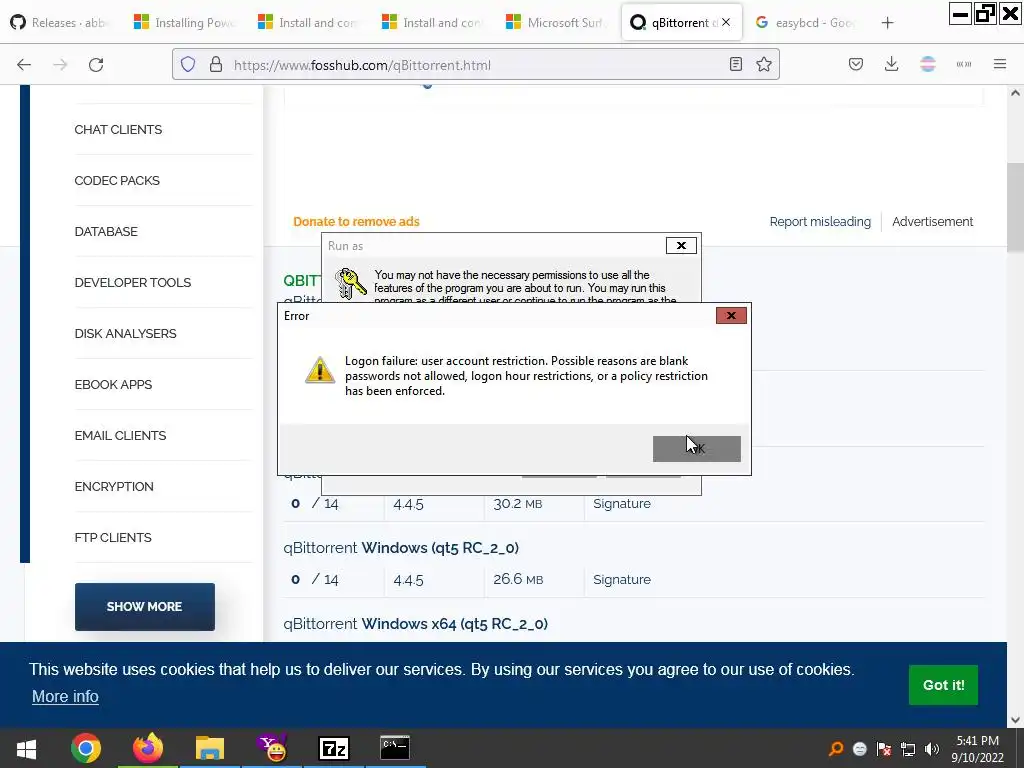The width and height of the screenshot is (1024, 768).
Task: Click Report misleading link
Action: (x=820, y=221)
